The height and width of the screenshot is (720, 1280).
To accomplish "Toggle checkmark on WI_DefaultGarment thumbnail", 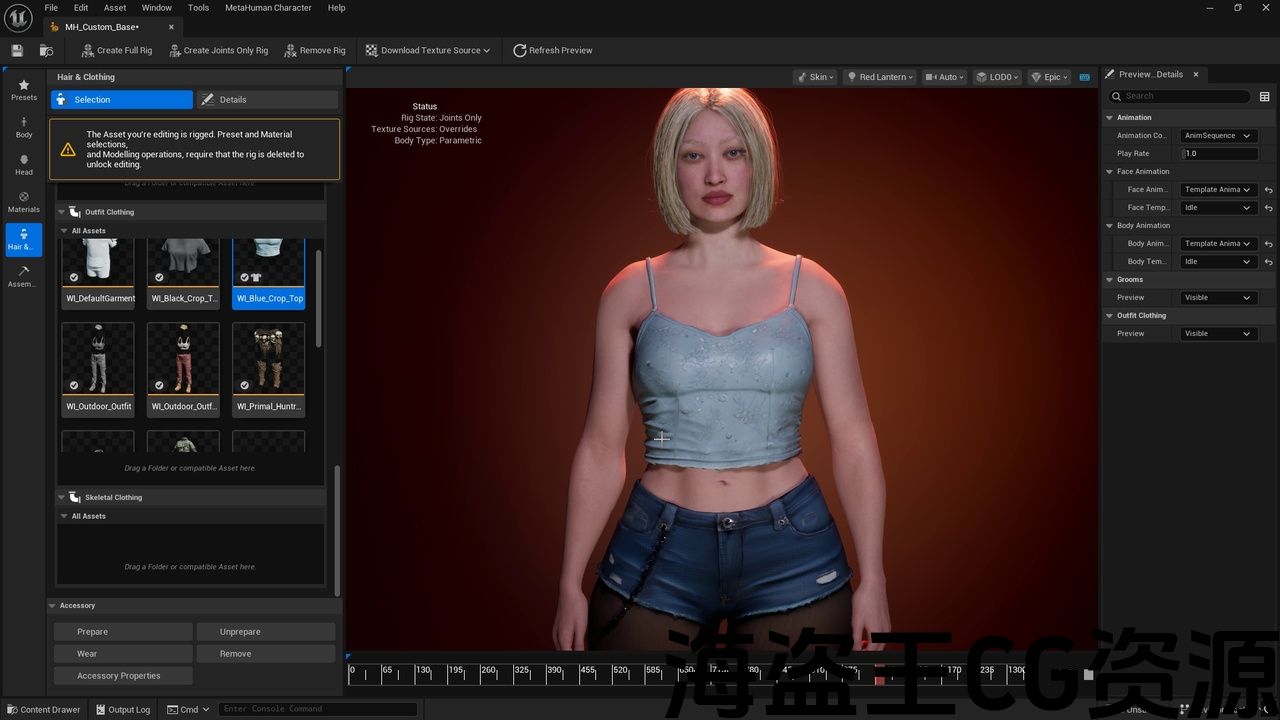I will click(x=74, y=277).
